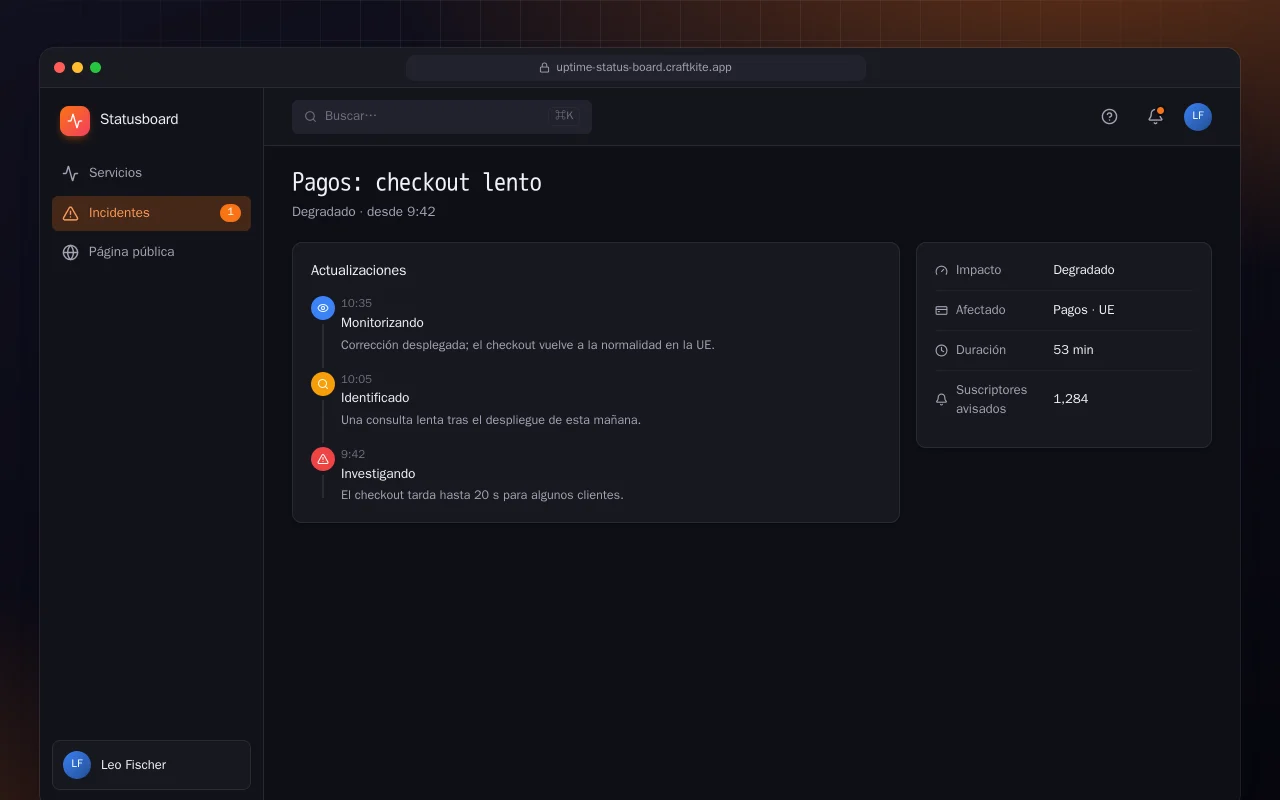Click the Duración clock icon
The height and width of the screenshot is (800, 1280).
click(x=941, y=350)
